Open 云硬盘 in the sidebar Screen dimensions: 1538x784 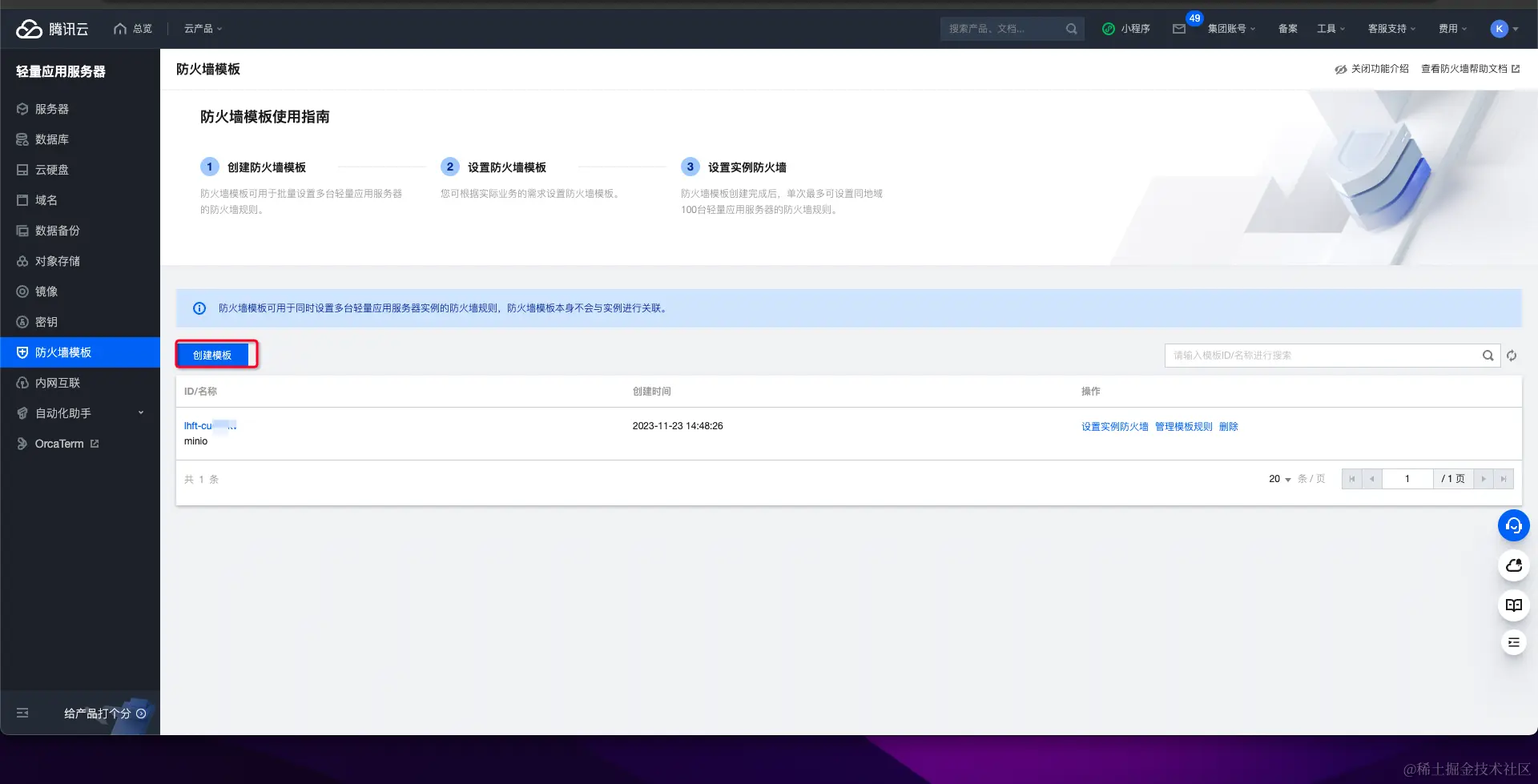[80, 170]
